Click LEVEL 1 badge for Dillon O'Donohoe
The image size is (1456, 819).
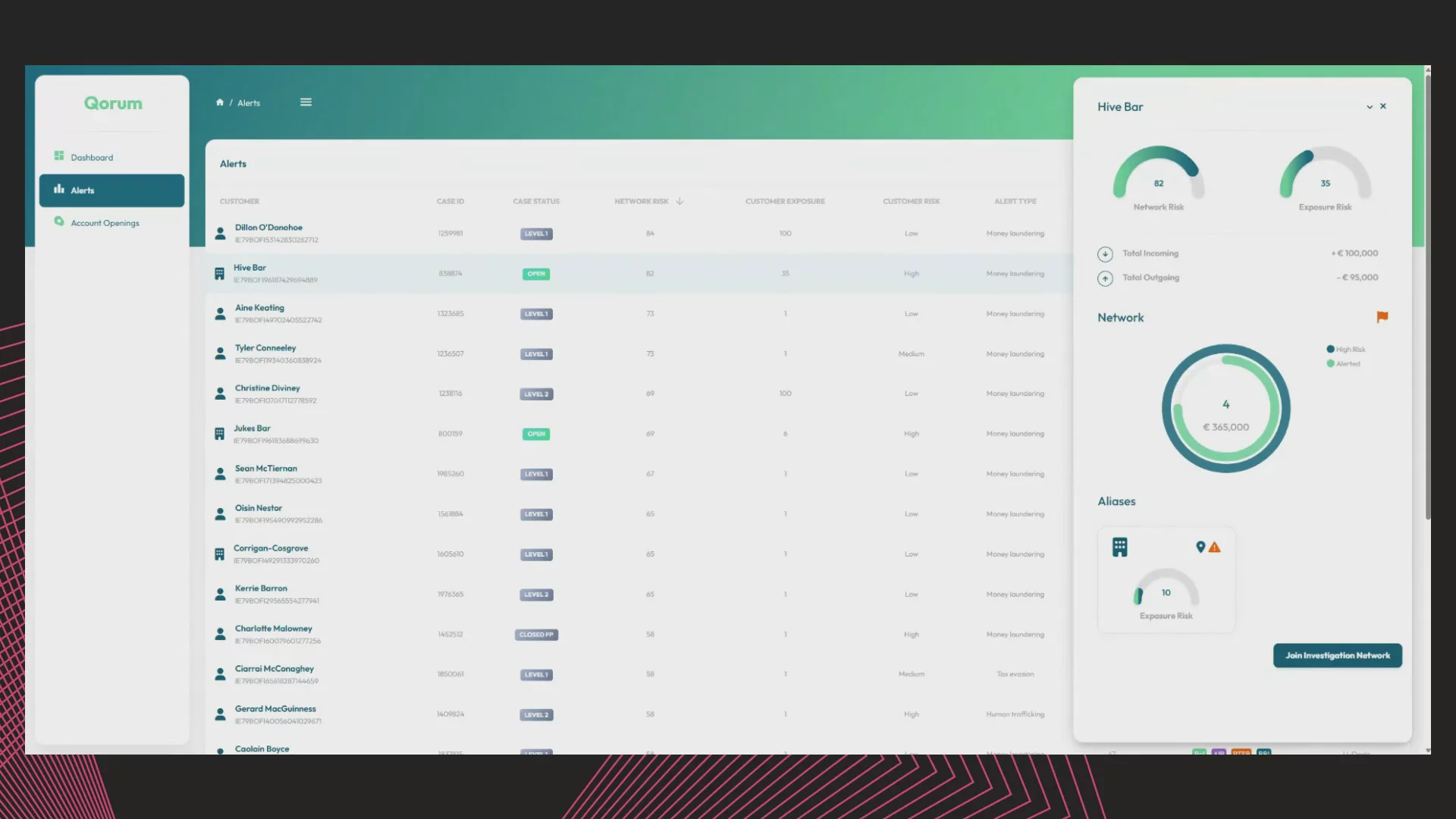coord(536,234)
